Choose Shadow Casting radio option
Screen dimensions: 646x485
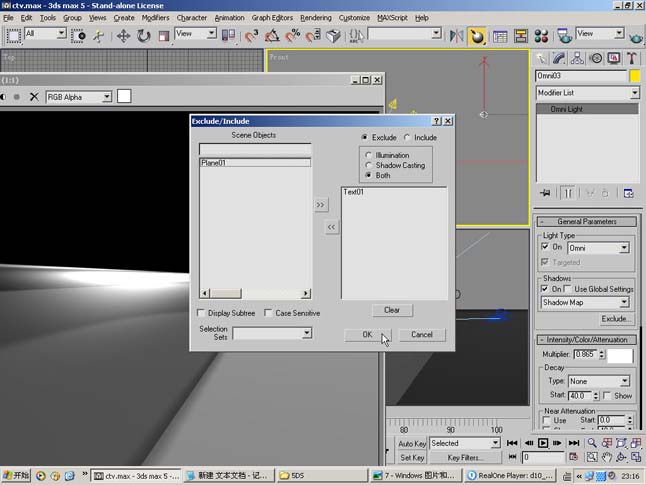pos(368,165)
